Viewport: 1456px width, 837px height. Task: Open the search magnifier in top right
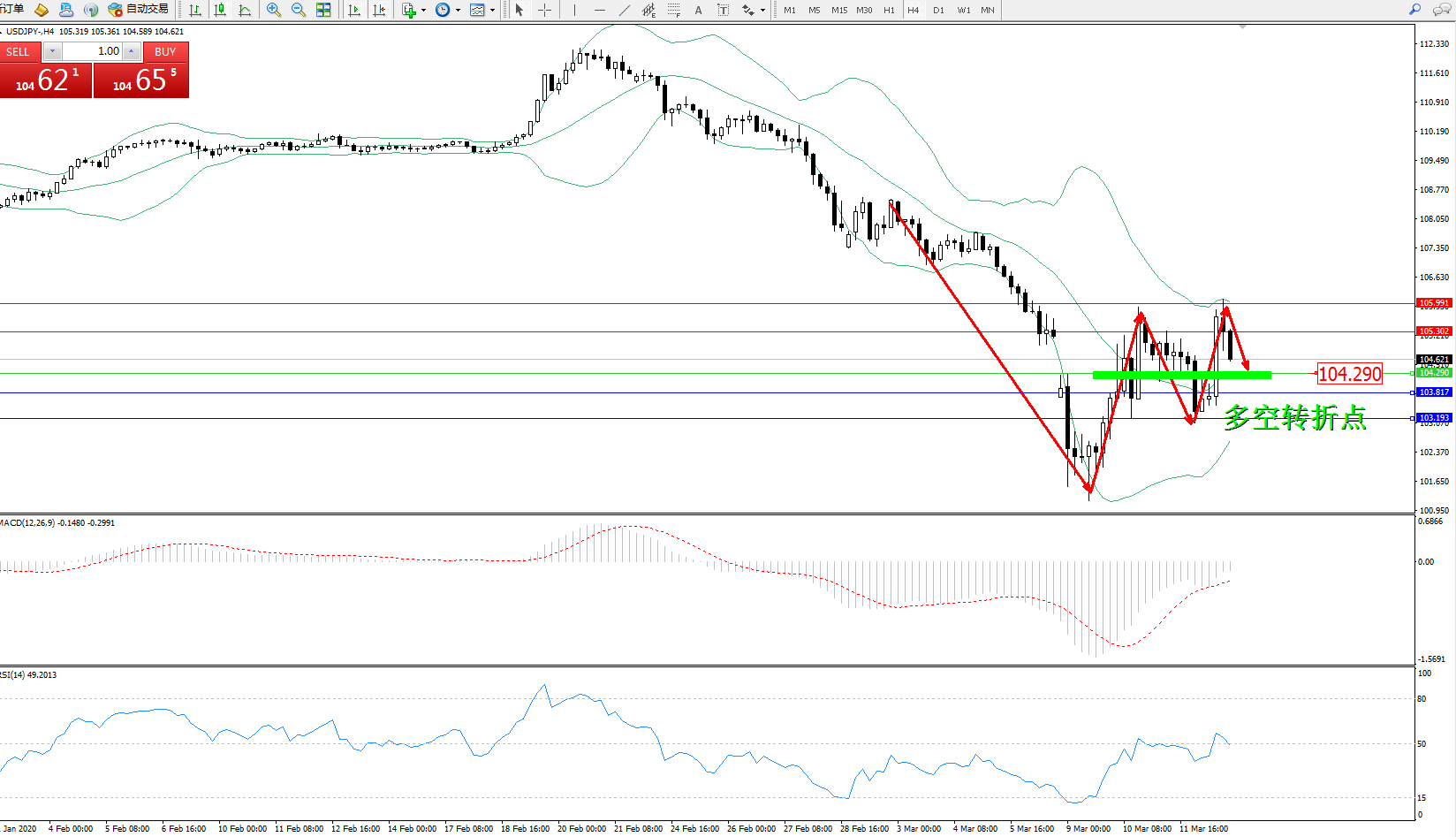1414,10
